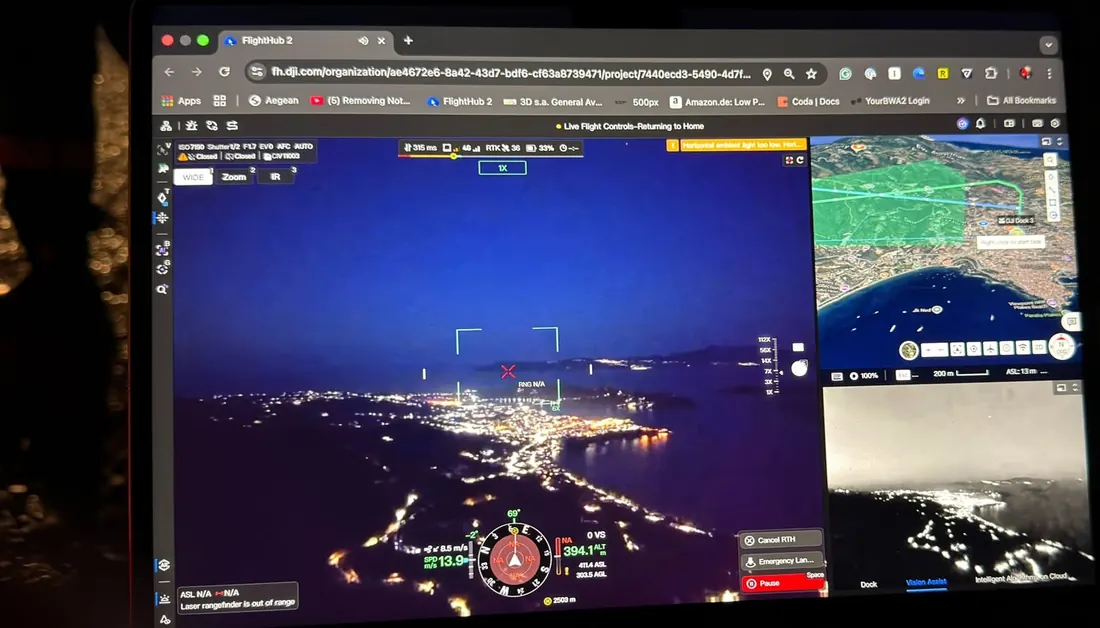Click the 315 ms latency indicator
The width and height of the screenshot is (1100, 628).
pyautogui.click(x=421, y=148)
